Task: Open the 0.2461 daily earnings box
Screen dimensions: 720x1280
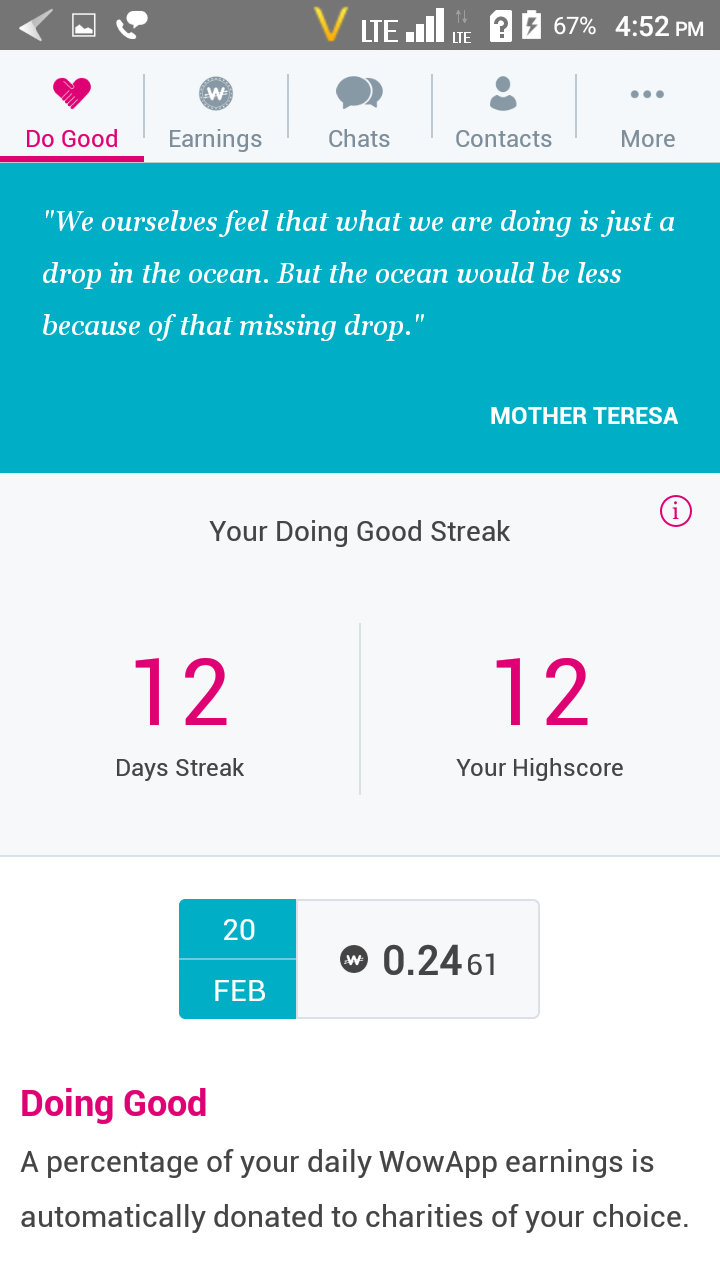Action: (x=418, y=959)
